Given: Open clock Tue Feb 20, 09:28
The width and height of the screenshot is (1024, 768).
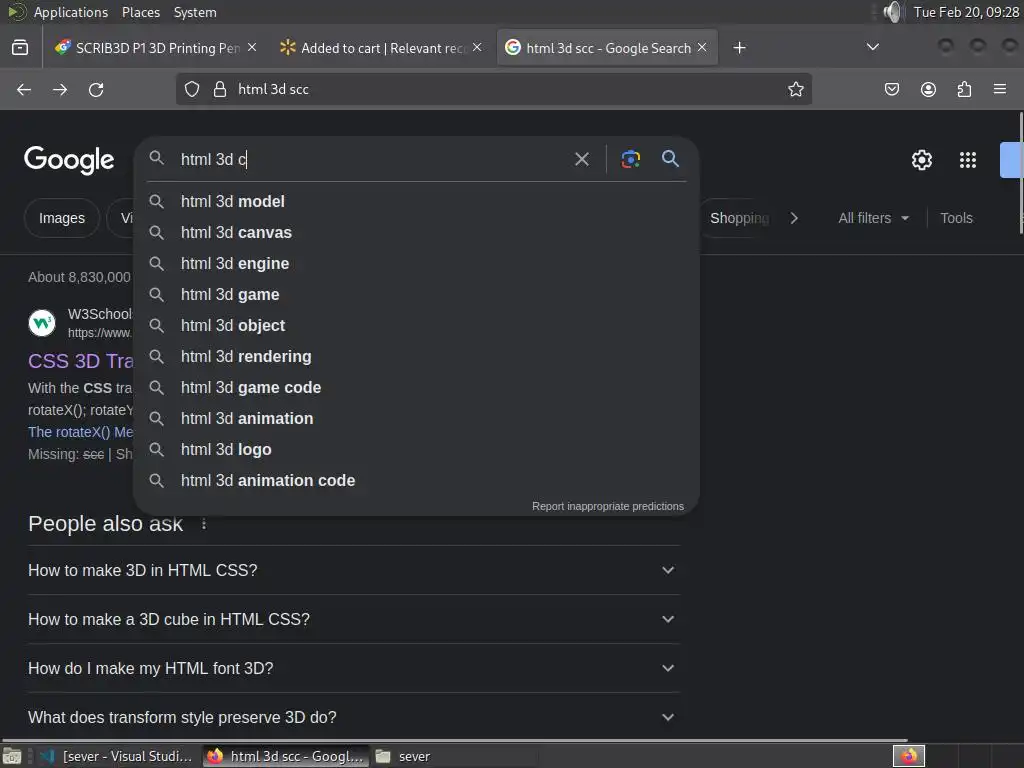Looking at the screenshot, I should pyautogui.click(x=966, y=12).
